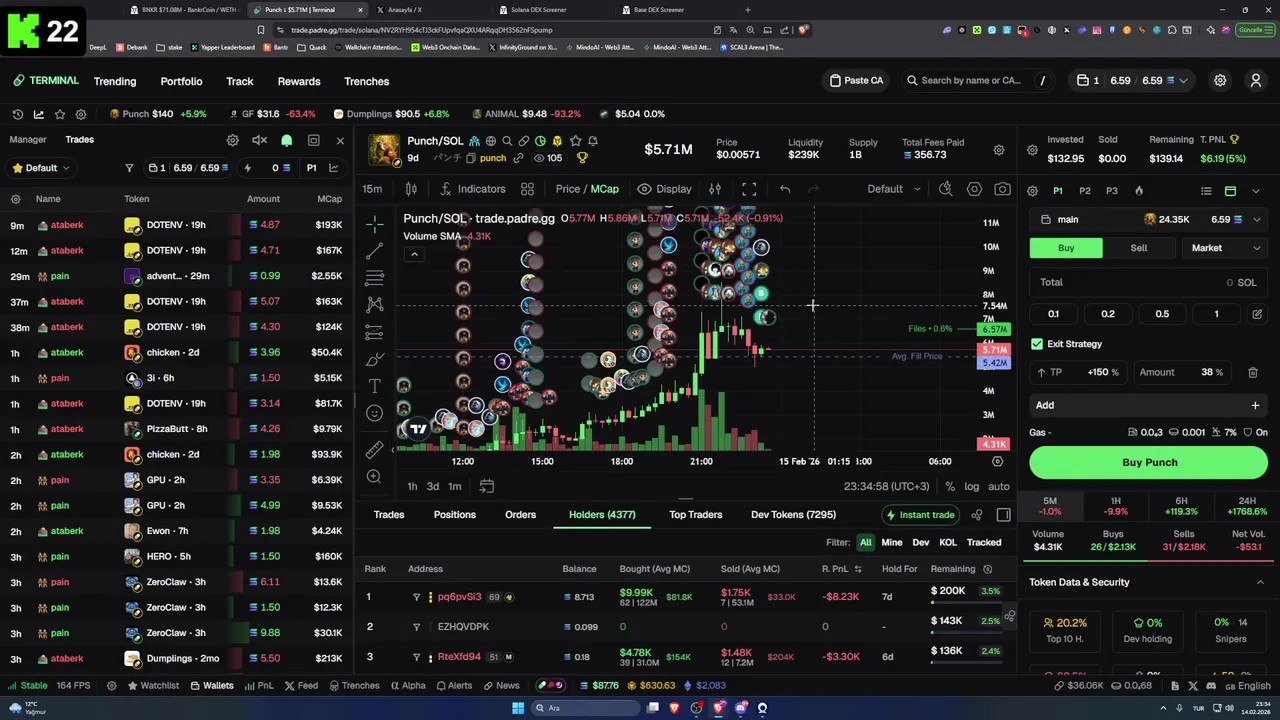The width and height of the screenshot is (1280, 720).
Task: Add a new exit strategy row
Action: click(x=1149, y=406)
